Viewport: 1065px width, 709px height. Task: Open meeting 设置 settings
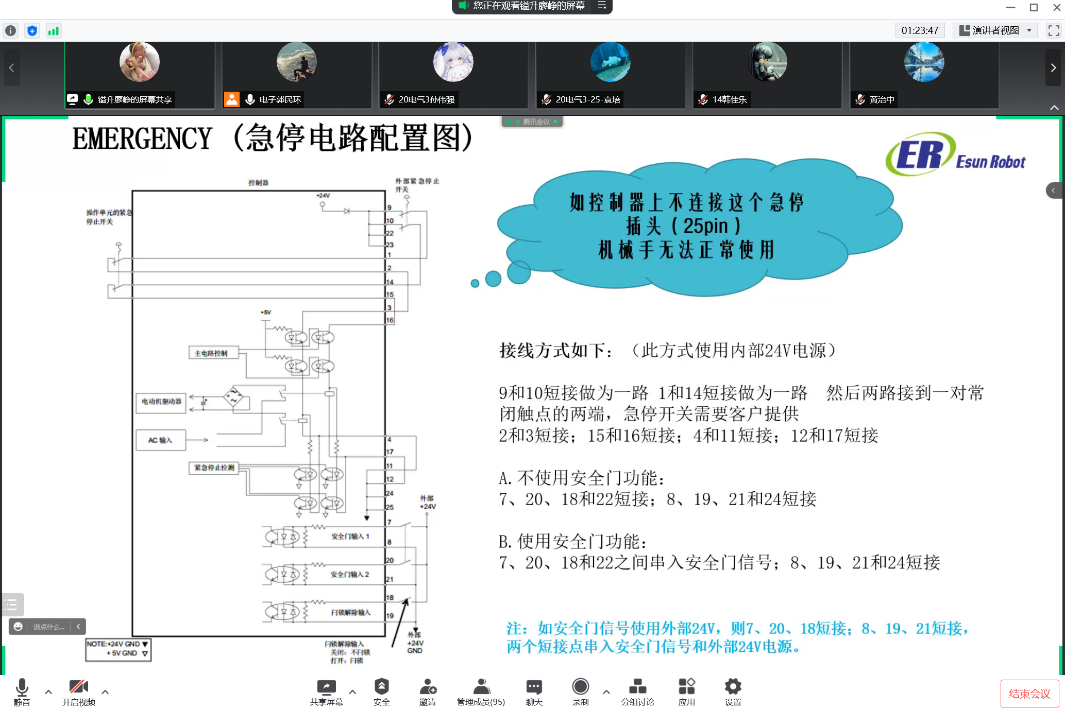pos(733,691)
